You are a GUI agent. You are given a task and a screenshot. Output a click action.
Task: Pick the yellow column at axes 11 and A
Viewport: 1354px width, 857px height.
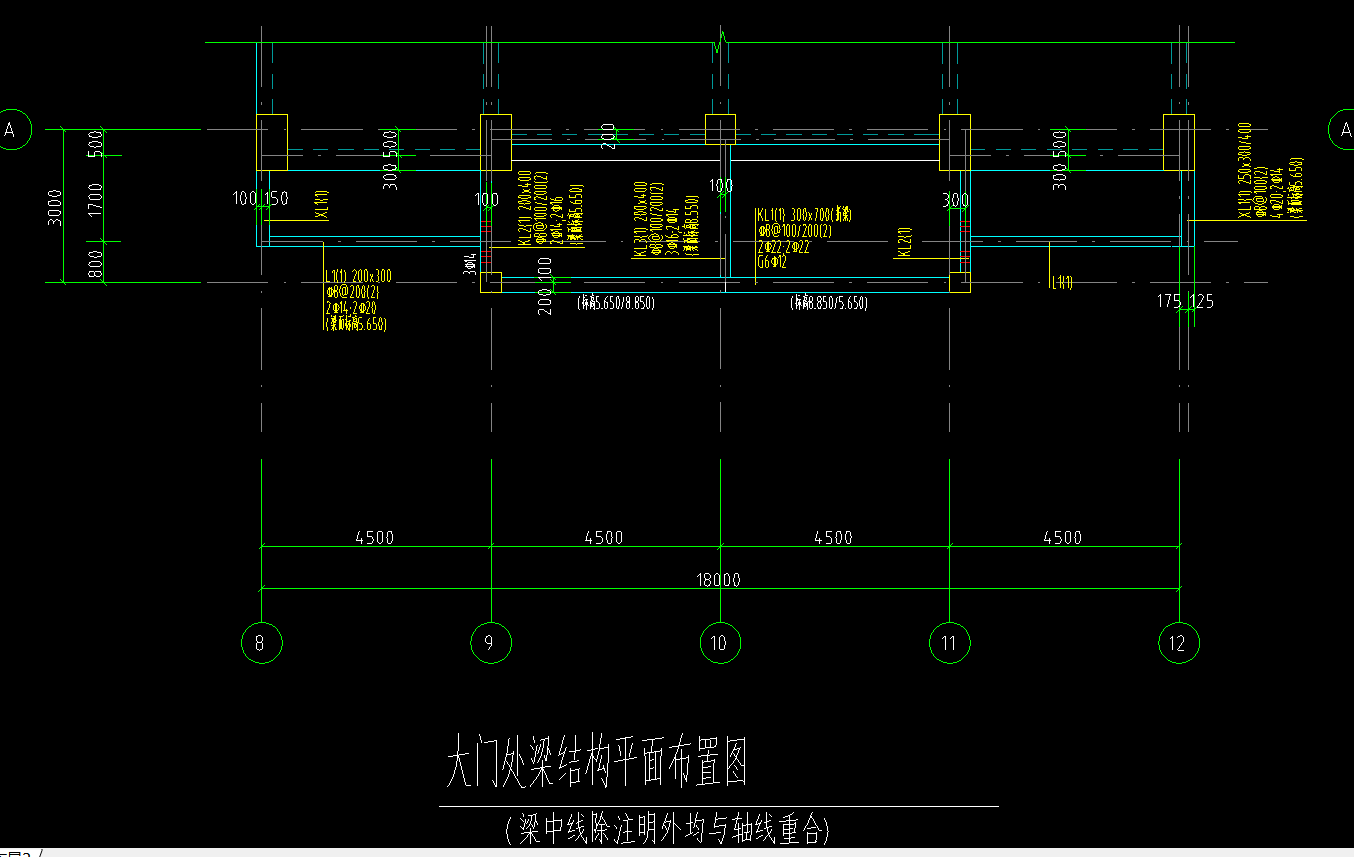954,143
